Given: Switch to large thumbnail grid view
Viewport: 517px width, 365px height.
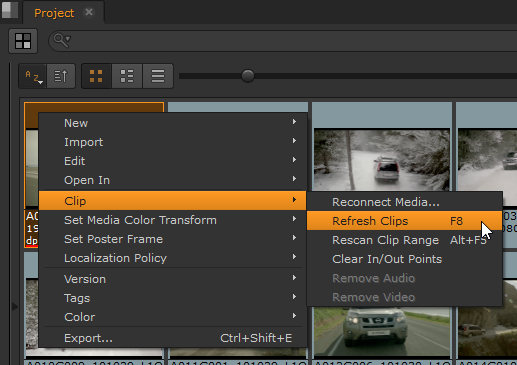Looking at the screenshot, I should 96,76.
